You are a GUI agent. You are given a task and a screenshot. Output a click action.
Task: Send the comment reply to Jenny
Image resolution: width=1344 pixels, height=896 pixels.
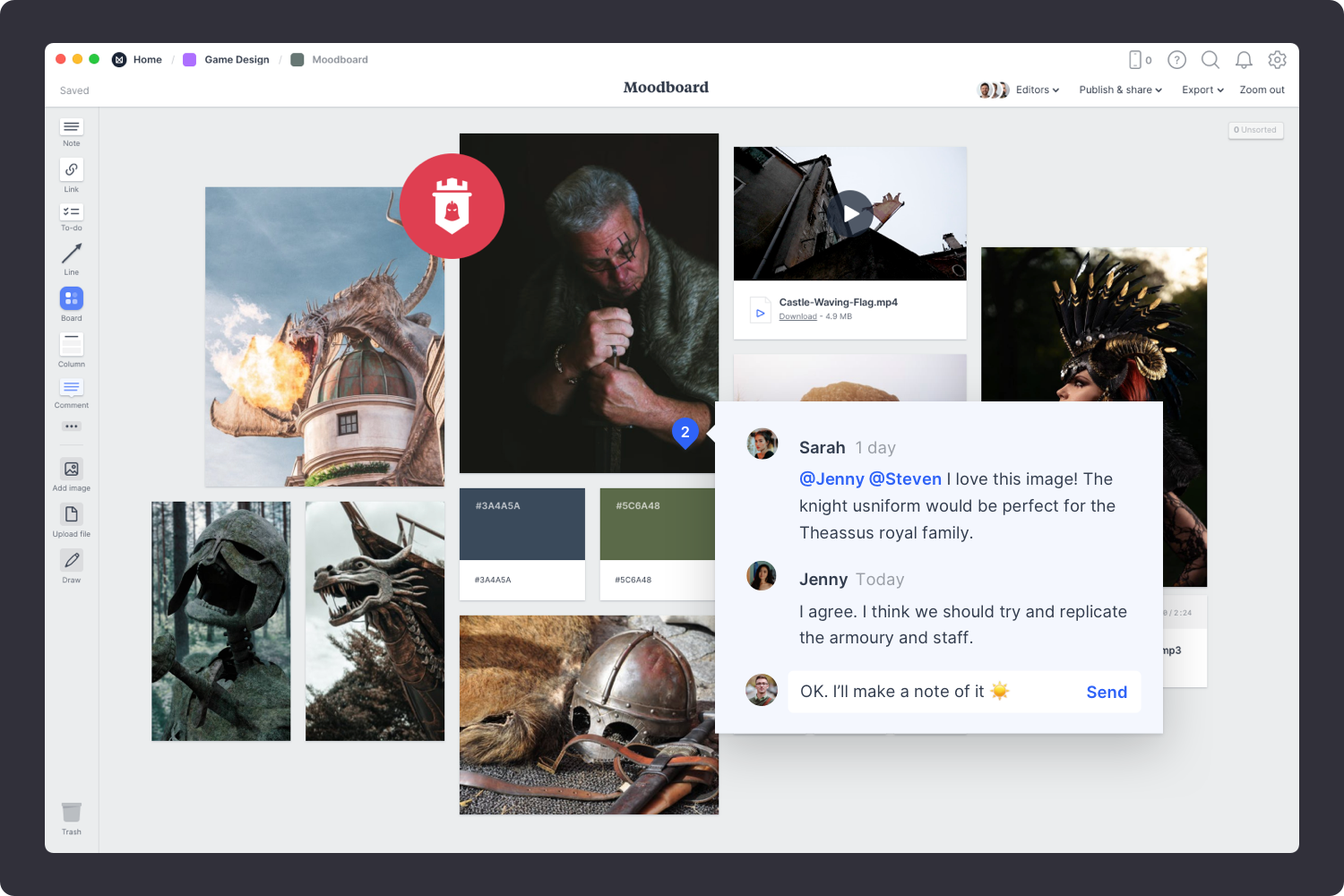1107,692
